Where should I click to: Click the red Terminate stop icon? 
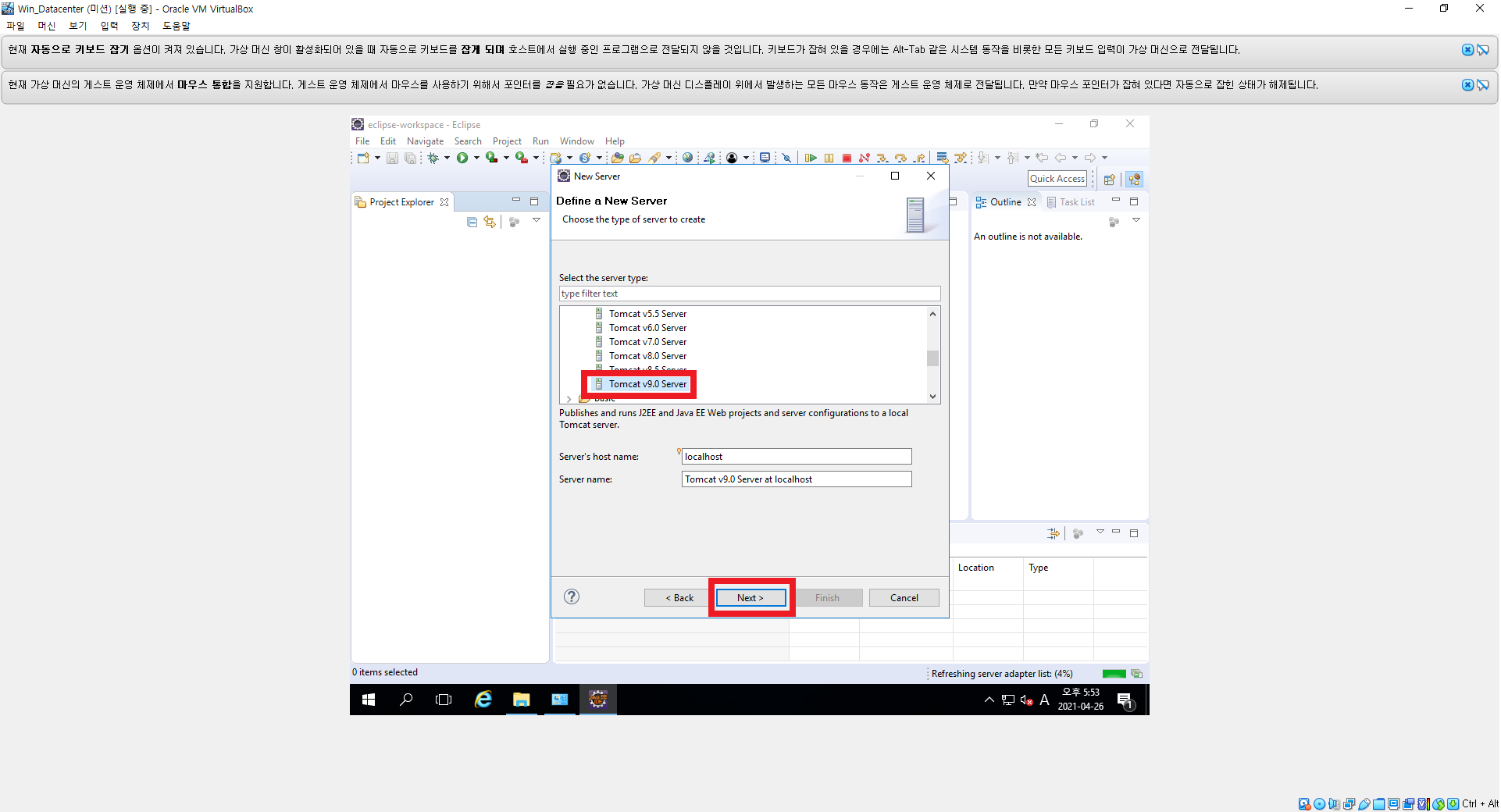[847, 158]
